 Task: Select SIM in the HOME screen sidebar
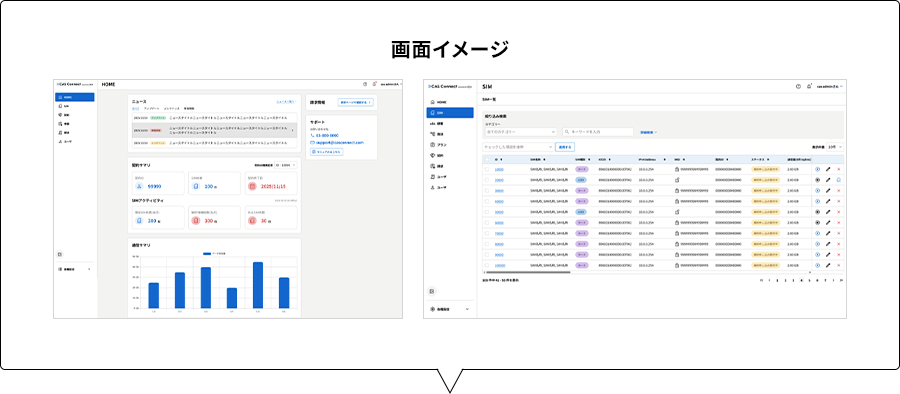point(75,106)
